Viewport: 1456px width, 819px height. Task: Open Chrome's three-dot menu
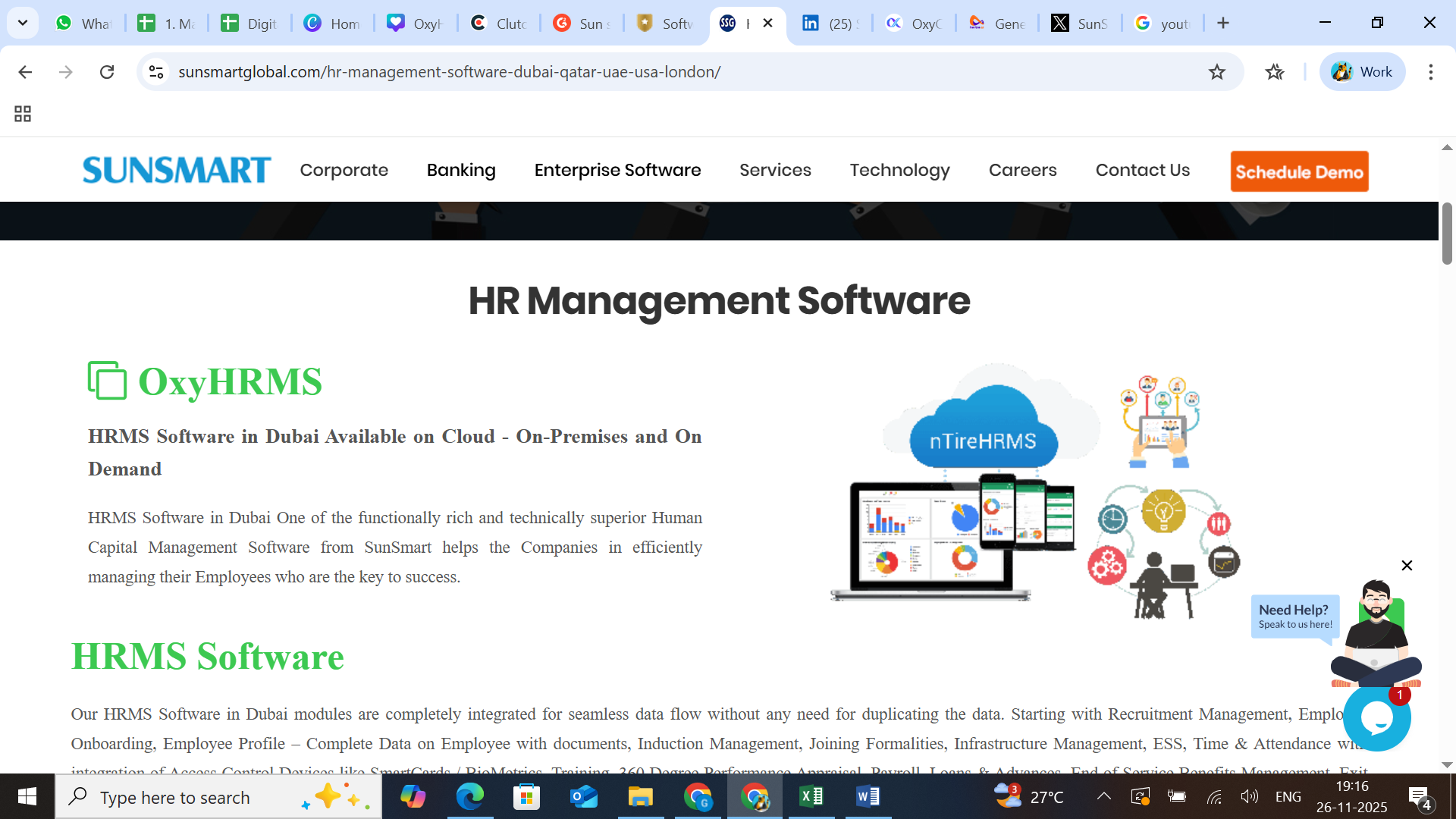1431,72
